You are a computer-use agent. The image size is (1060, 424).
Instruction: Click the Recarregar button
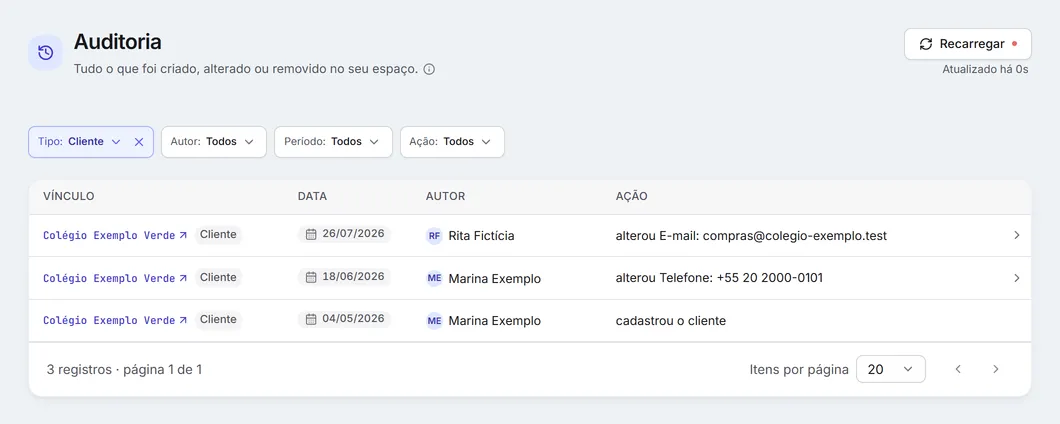[967, 44]
